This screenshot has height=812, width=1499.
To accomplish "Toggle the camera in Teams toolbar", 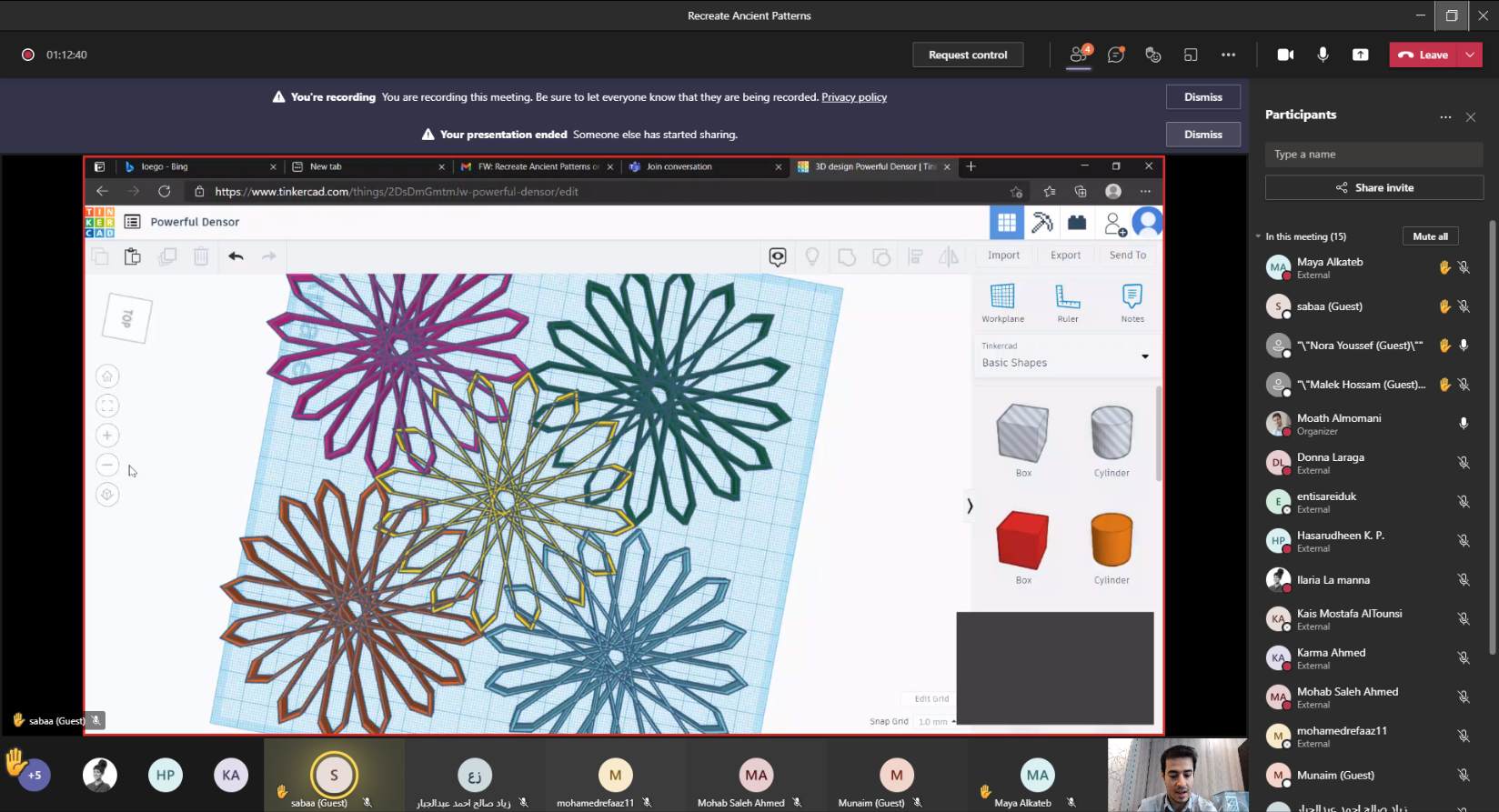I will (x=1285, y=55).
